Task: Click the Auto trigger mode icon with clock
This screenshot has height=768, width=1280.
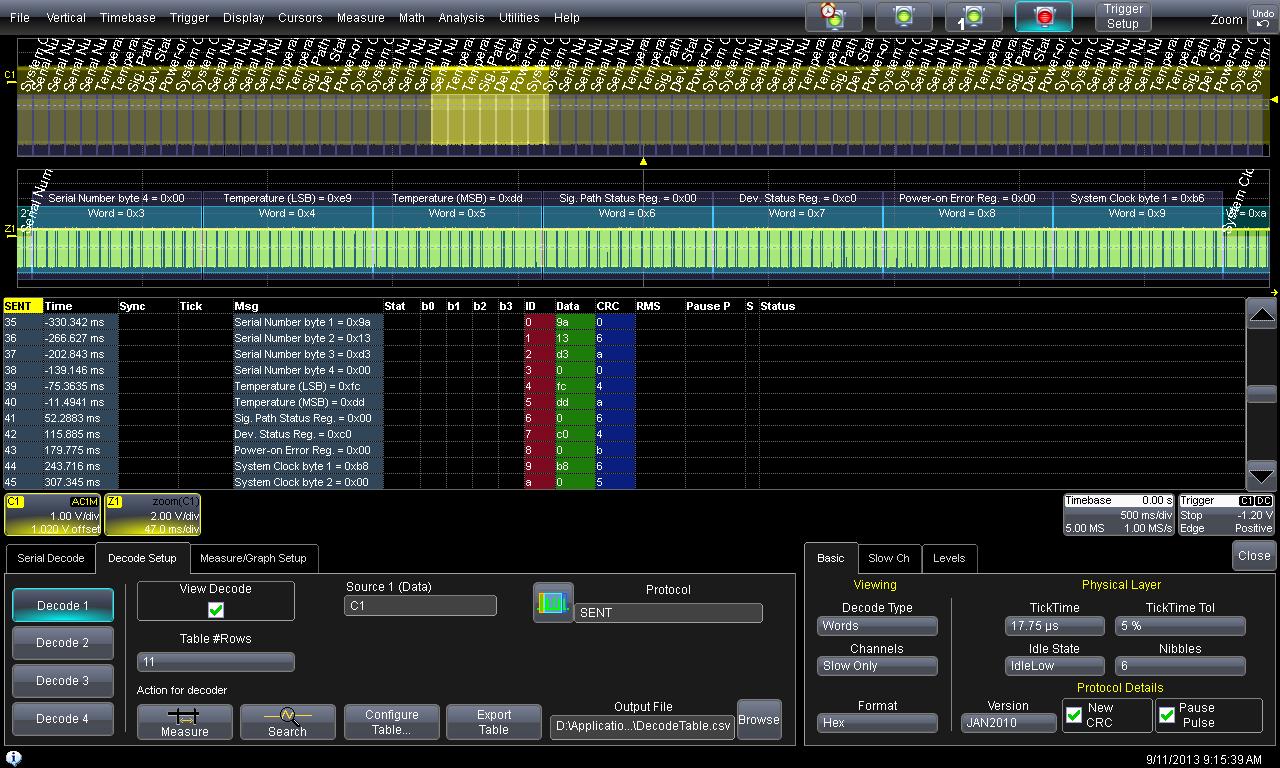Action: click(x=833, y=17)
